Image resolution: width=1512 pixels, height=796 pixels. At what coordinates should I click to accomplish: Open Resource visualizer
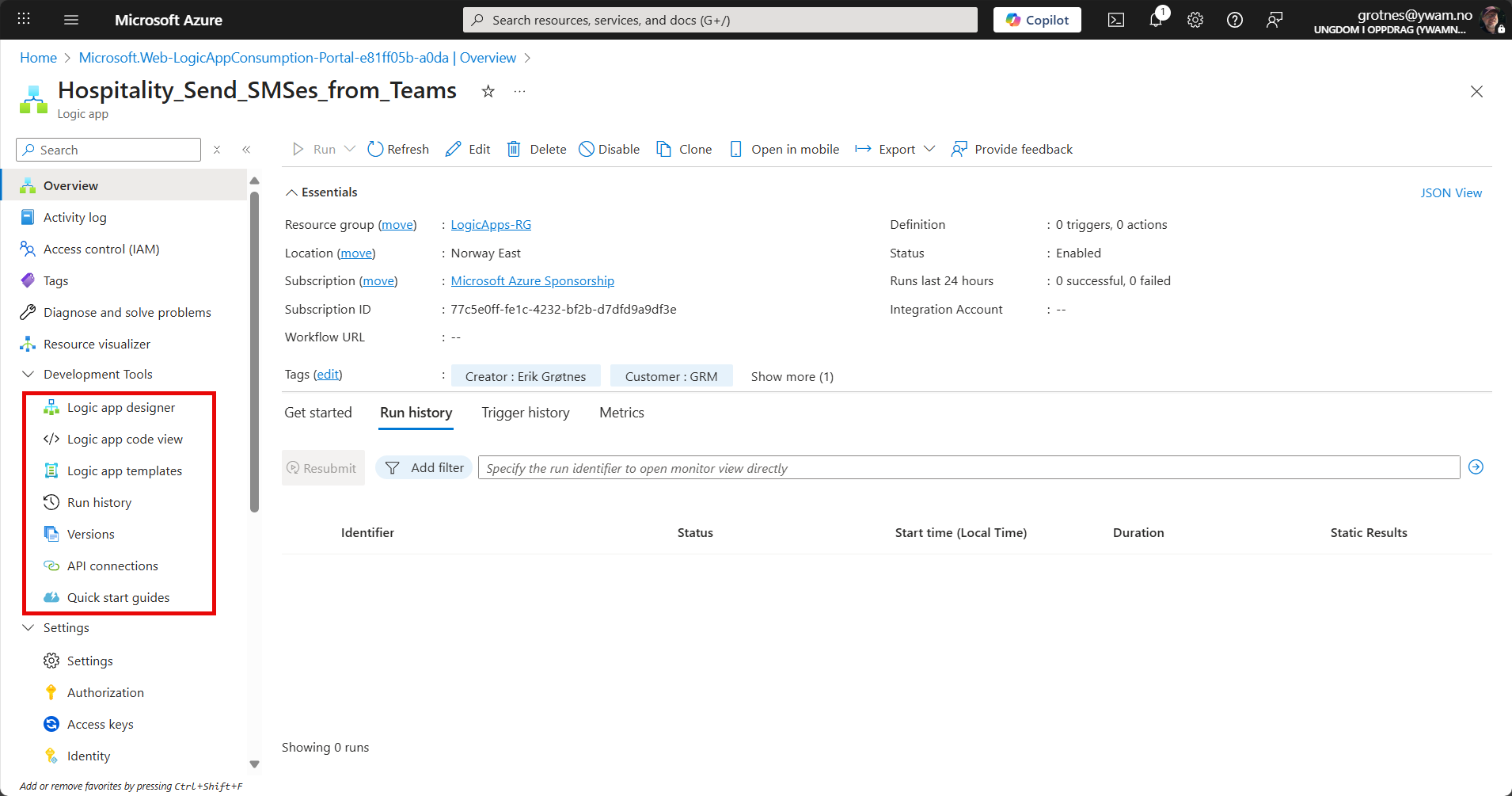tap(97, 344)
